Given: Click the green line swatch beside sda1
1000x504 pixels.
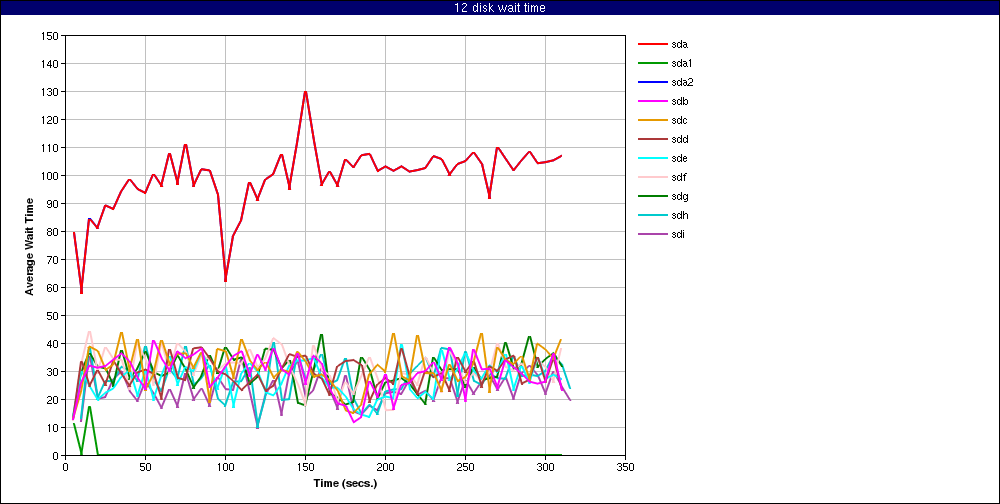Looking at the screenshot, I should 651,63.
